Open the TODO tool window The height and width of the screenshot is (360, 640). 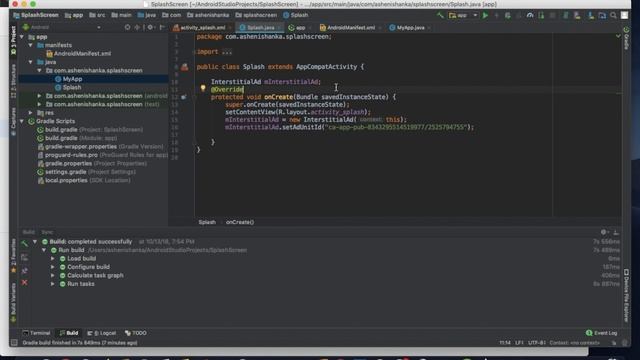click(136, 333)
